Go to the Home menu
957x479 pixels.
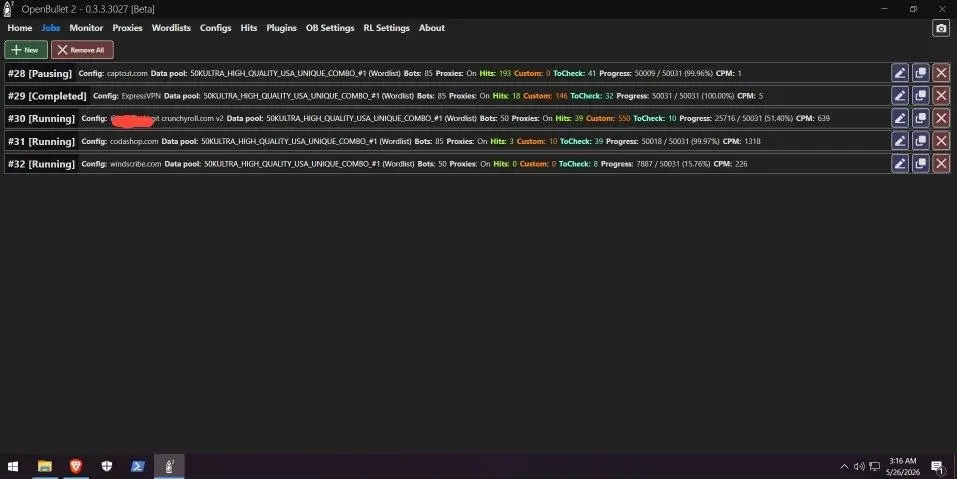(20, 28)
